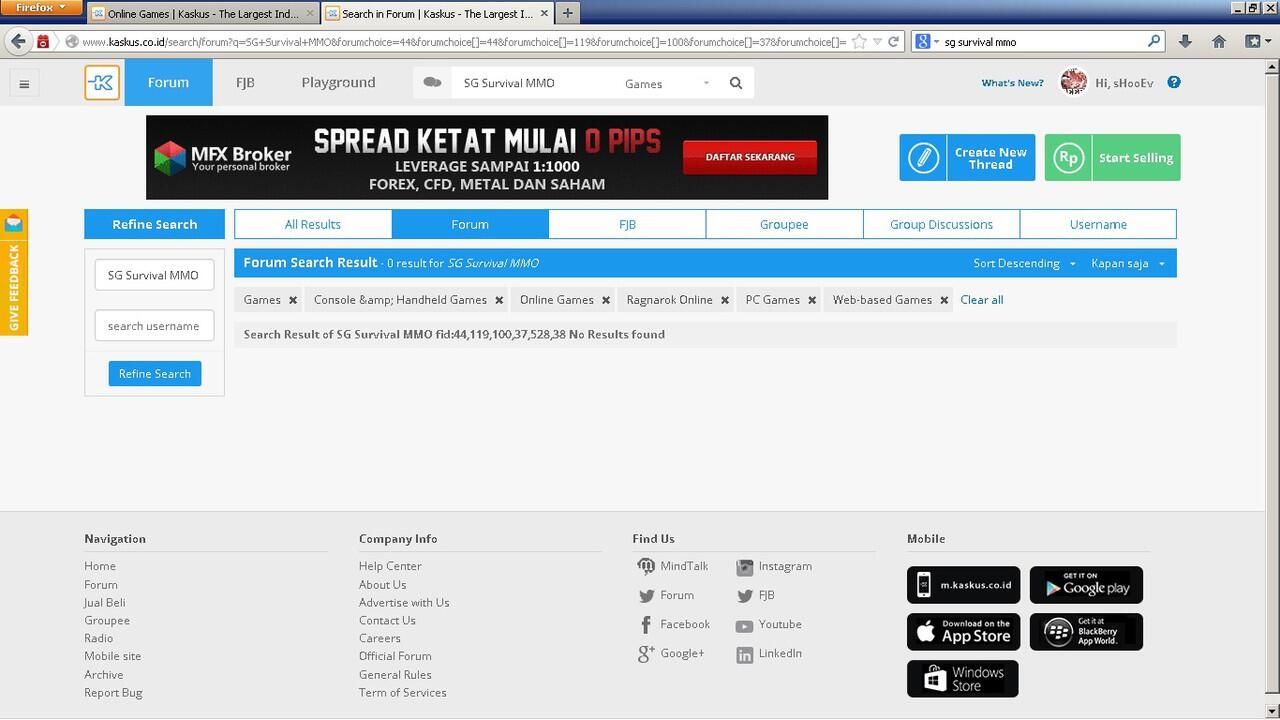Switch to the Username results tab
The image size is (1280, 720).
click(x=1098, y=224)
